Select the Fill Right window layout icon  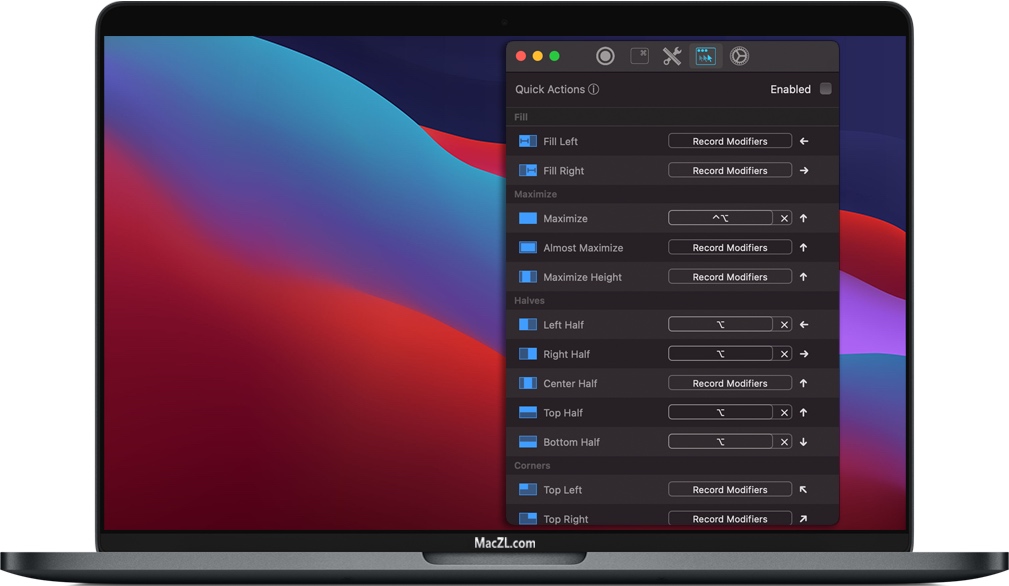pos(526,170)
